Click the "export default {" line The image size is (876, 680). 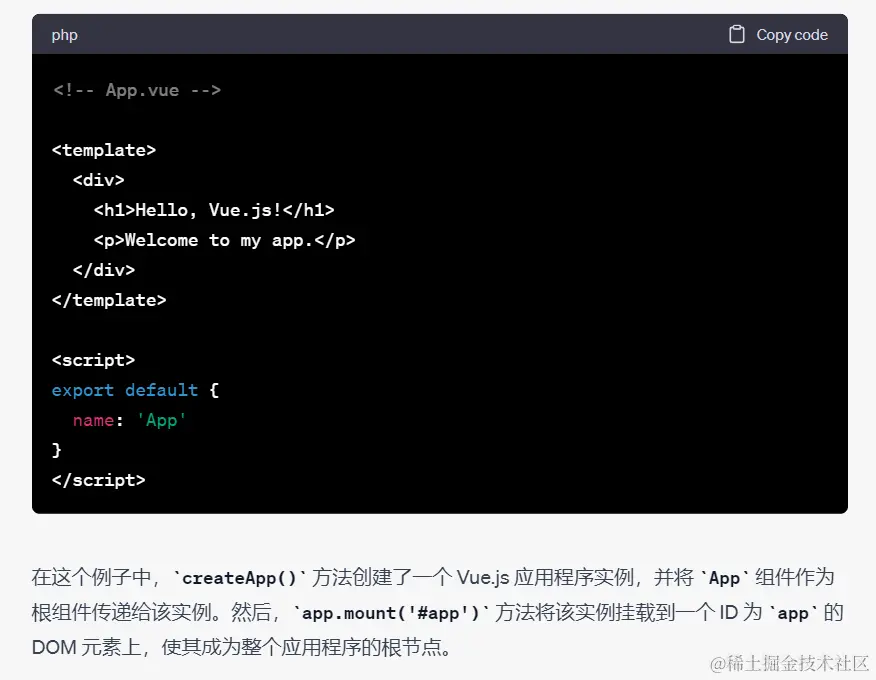135,390
